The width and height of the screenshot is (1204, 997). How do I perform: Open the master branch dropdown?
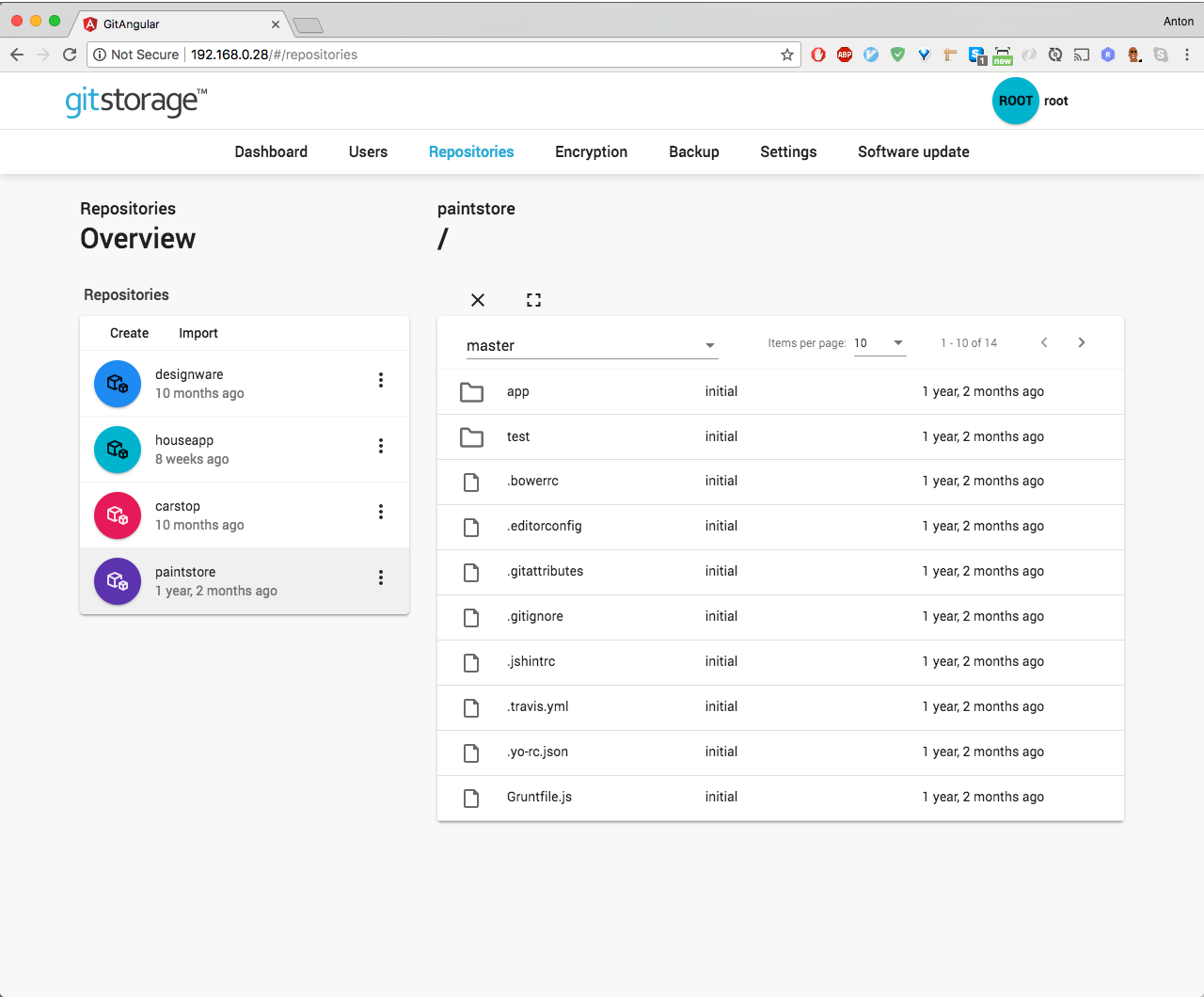(x=592, y=345)
